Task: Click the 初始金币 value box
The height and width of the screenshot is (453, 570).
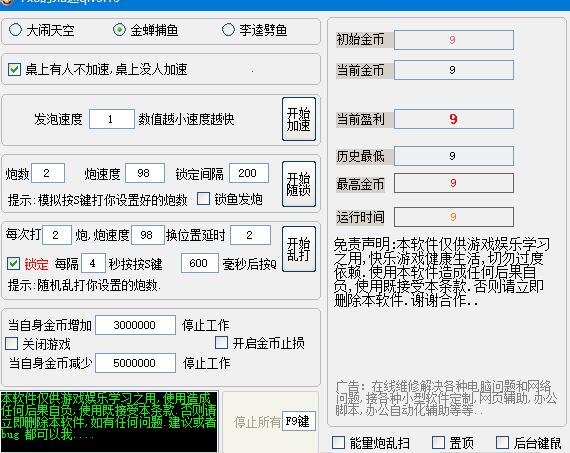Action: (454, 40)
